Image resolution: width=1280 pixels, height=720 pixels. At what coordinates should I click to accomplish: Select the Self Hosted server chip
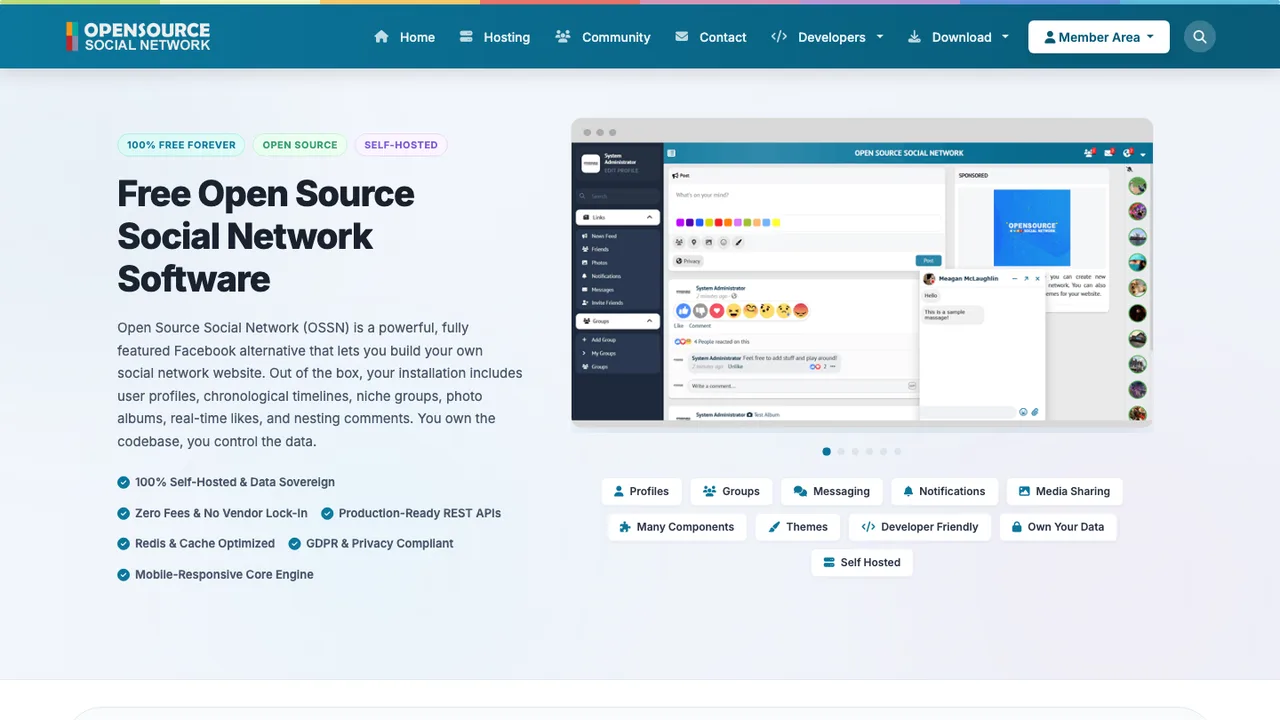[x=862, y=562]
